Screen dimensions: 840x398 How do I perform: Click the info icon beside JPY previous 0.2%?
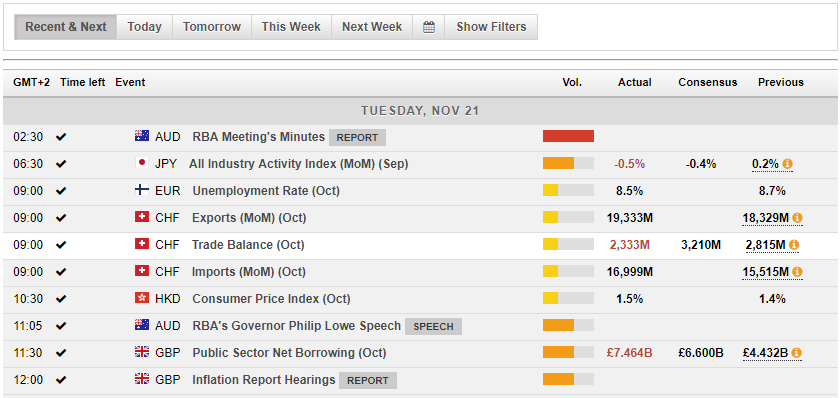(788, 164)
